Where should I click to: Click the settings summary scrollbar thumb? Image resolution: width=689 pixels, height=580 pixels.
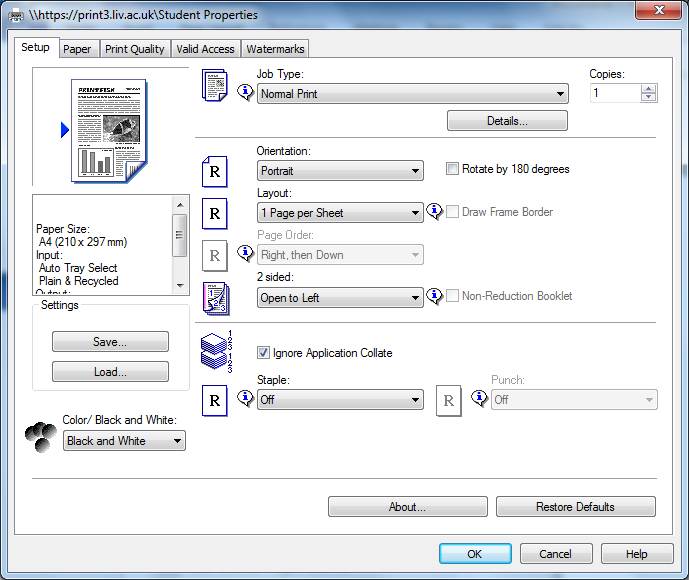pos(180,236)
